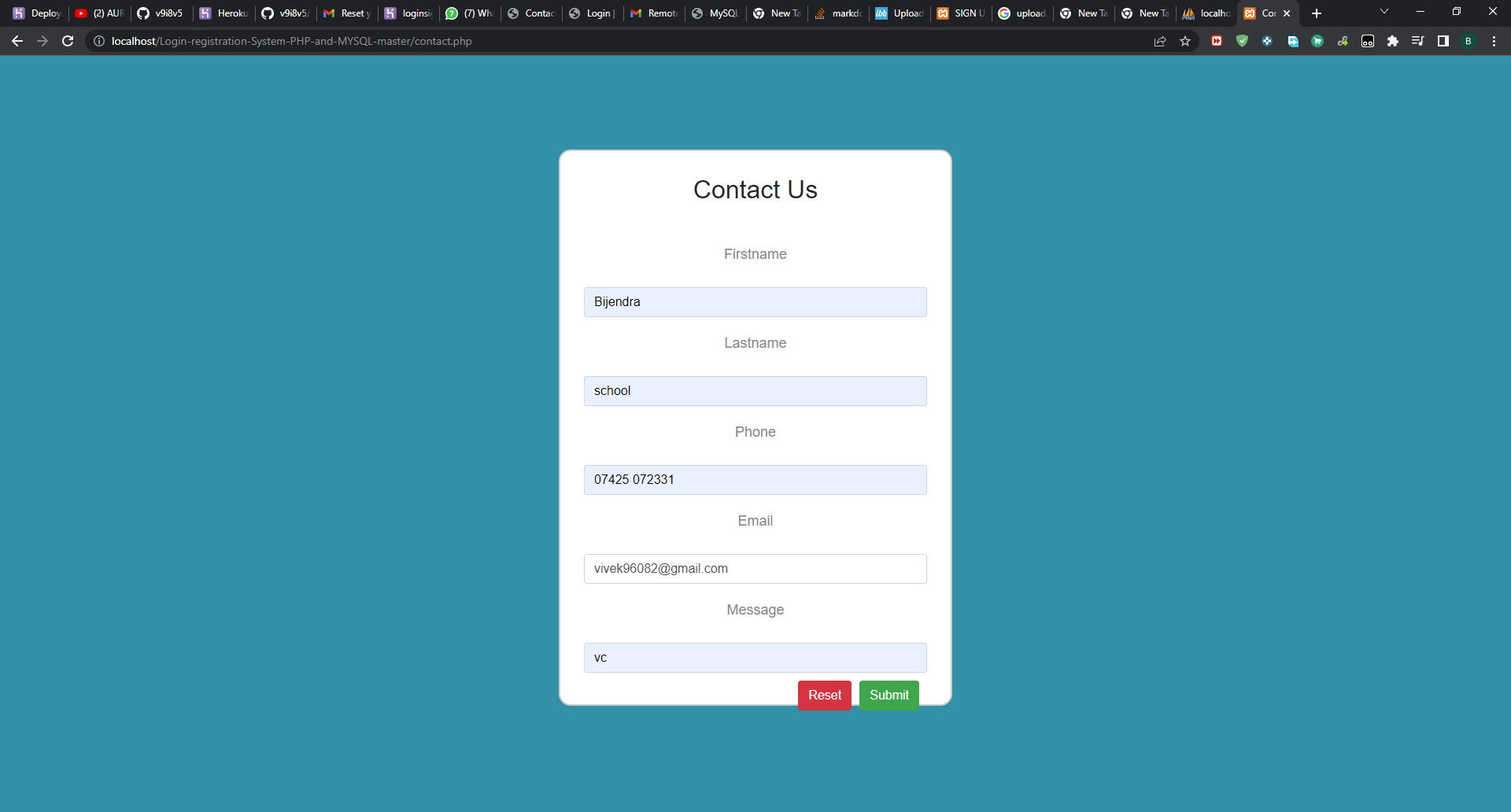Click the profile avatar labeled B

pyautogui.click(x=1469, y=41)
